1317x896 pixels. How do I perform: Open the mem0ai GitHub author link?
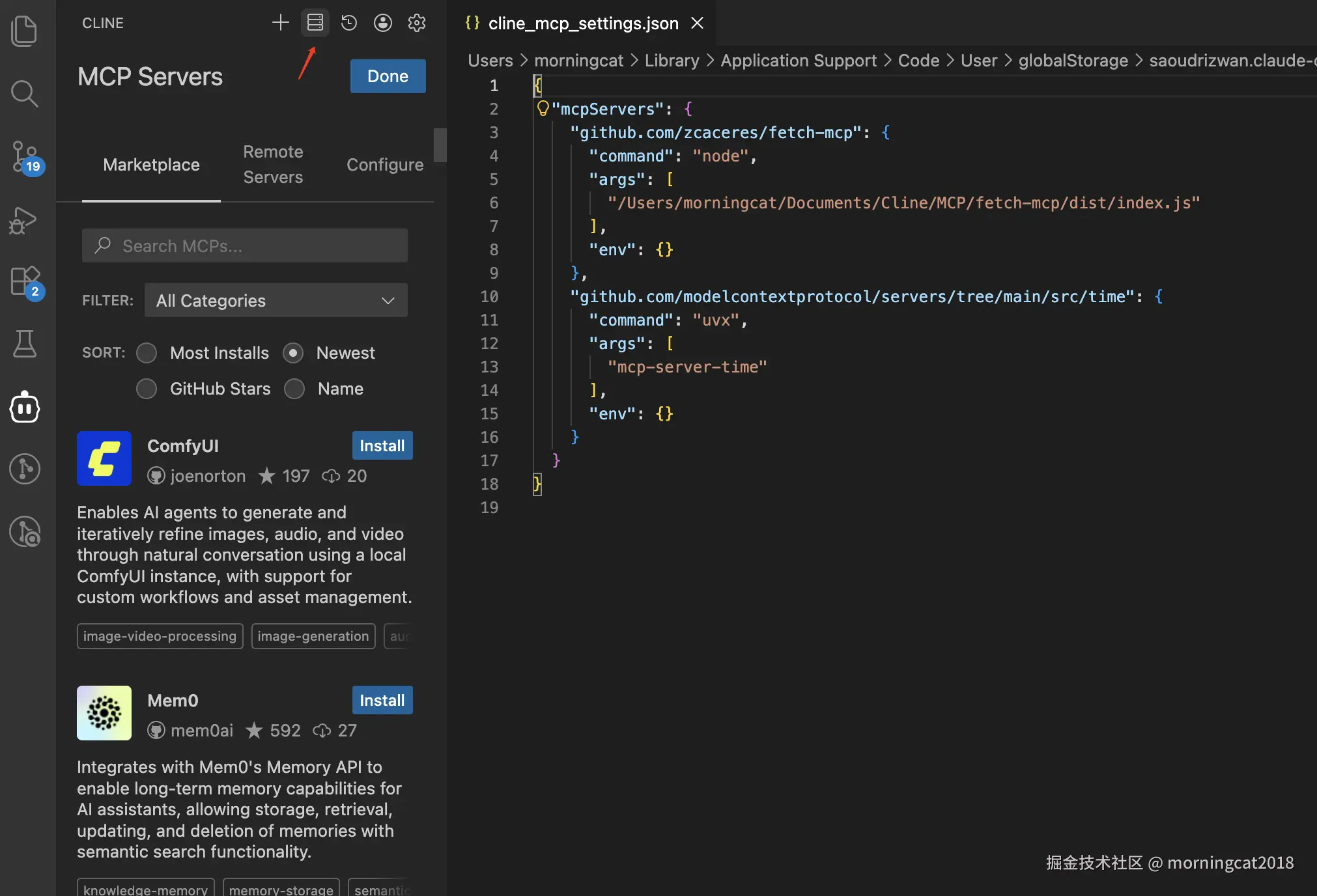(x=190, y=731)
